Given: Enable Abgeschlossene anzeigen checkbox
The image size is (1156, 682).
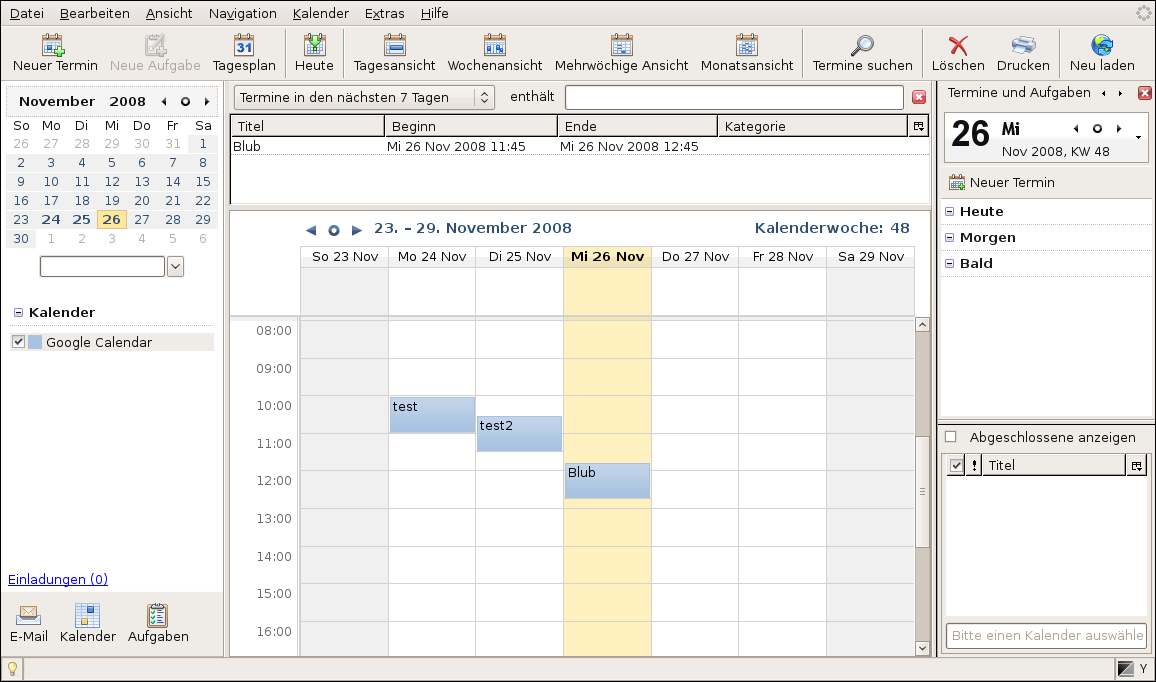Looking at the screenshot, I should tap(951, 437).
